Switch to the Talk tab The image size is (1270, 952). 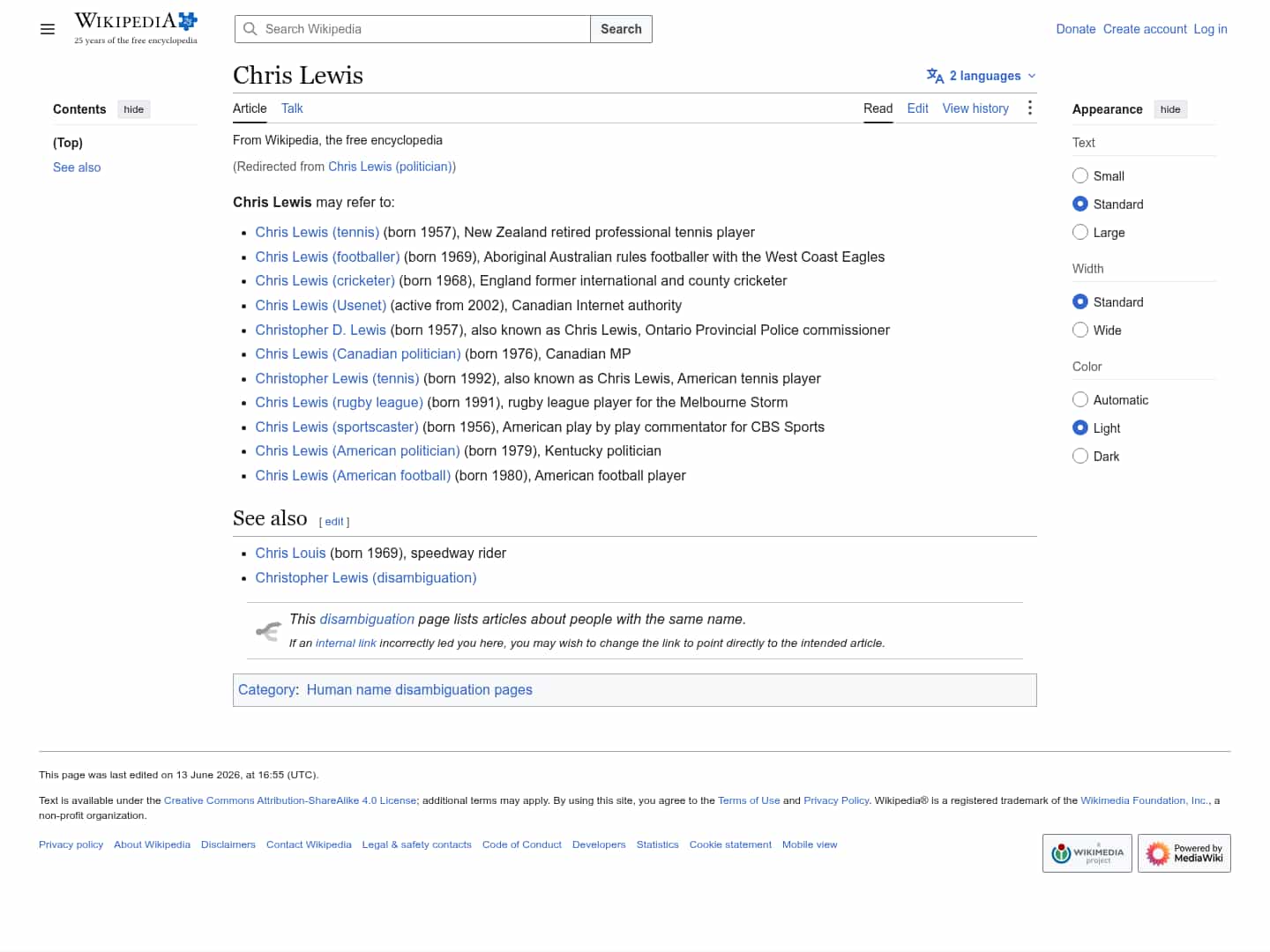click(x=292, y=108)
